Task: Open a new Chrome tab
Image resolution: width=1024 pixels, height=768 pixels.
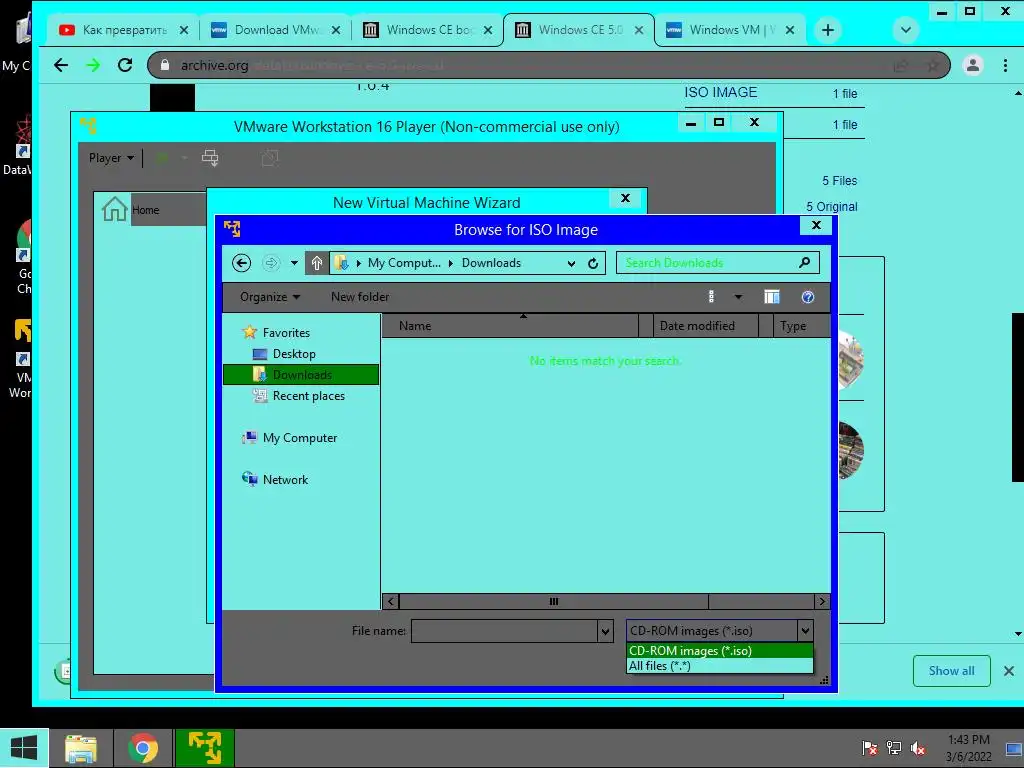Action: 827,30
